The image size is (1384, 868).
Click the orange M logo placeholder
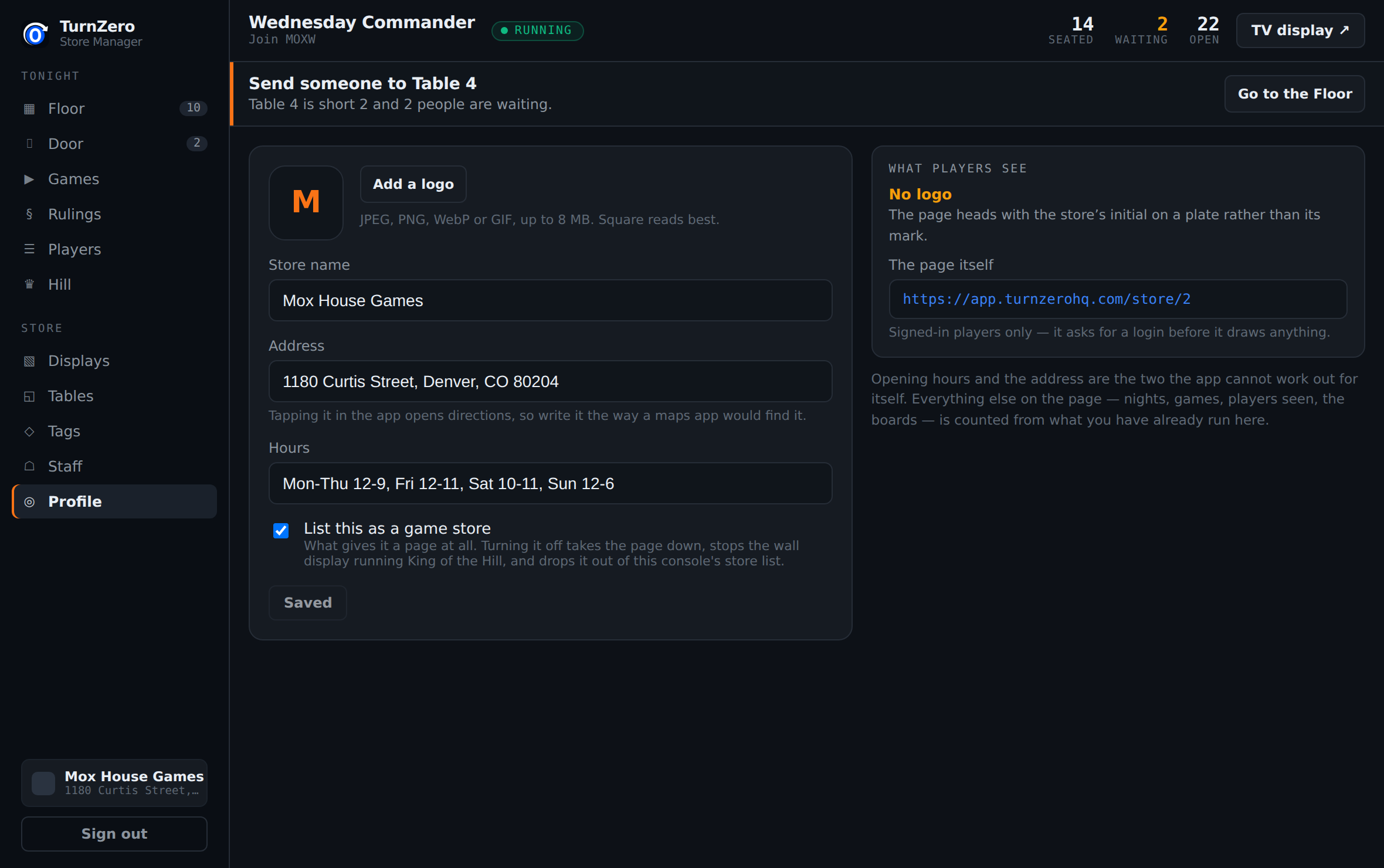click(x=306, y=202)
